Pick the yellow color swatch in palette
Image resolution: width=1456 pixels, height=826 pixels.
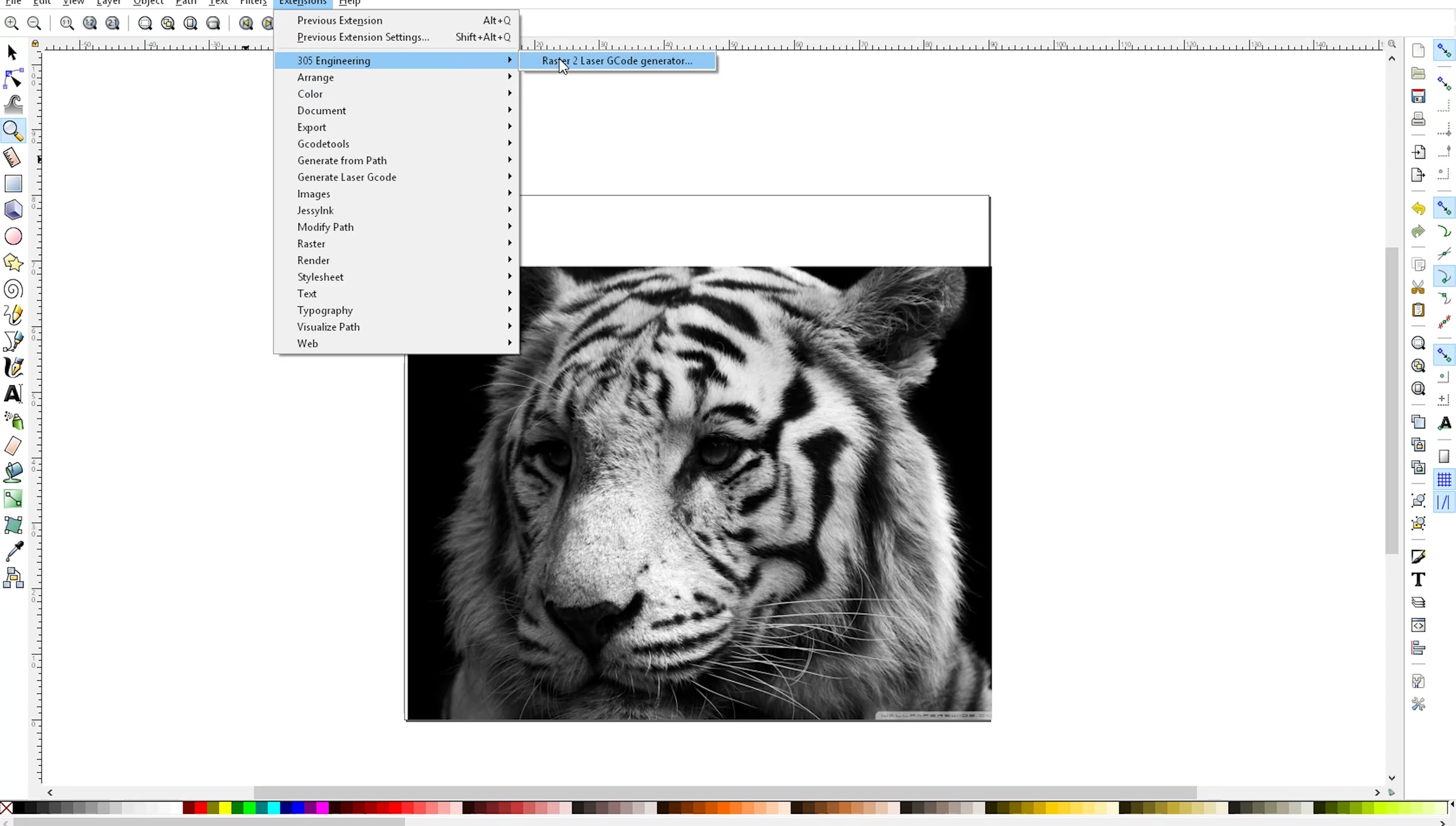click(225, 808)
